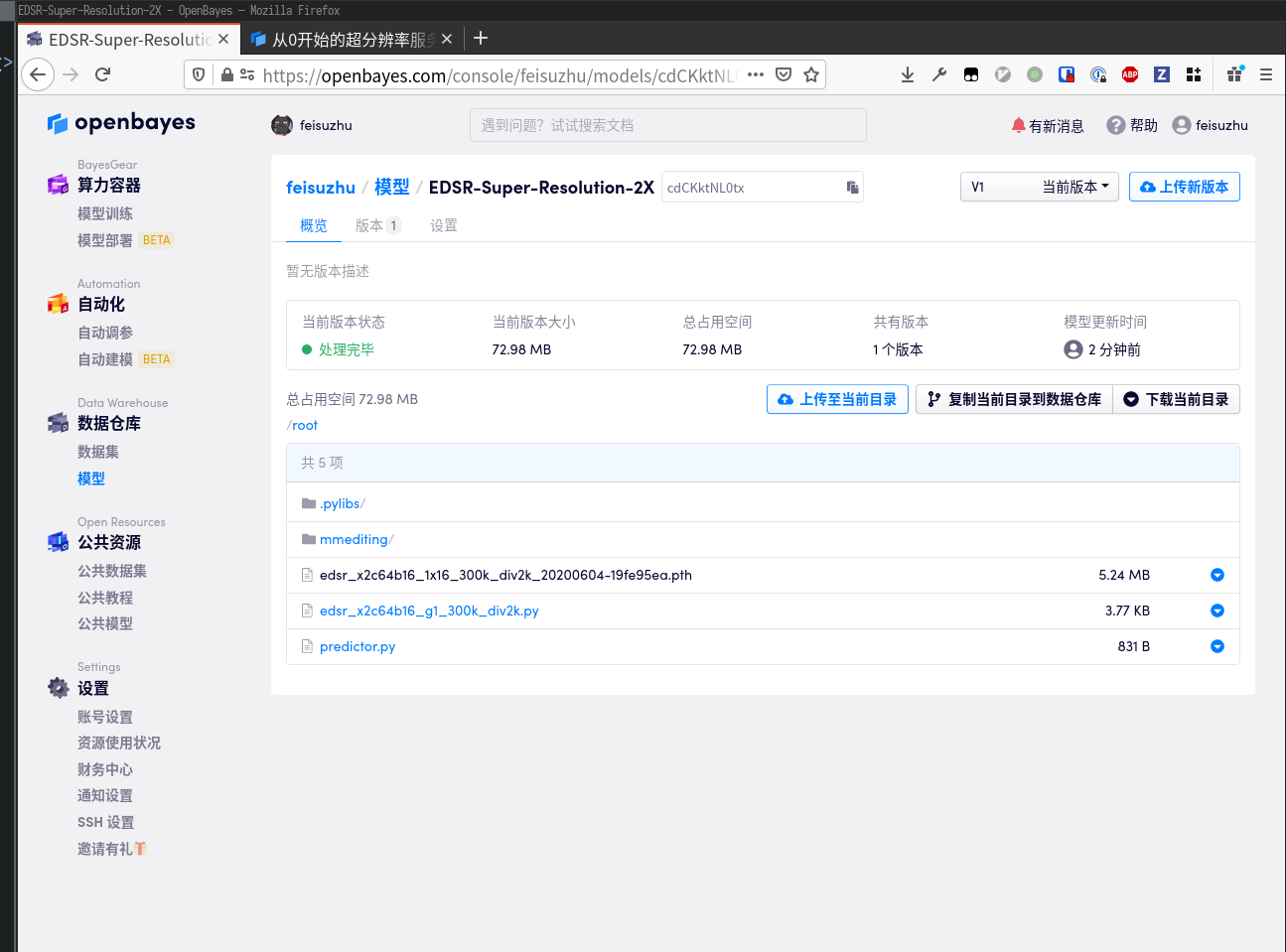
Task: Copy the model ID cdCKktNL0tx
Action: pyautogui.click(x=852, y=188)
